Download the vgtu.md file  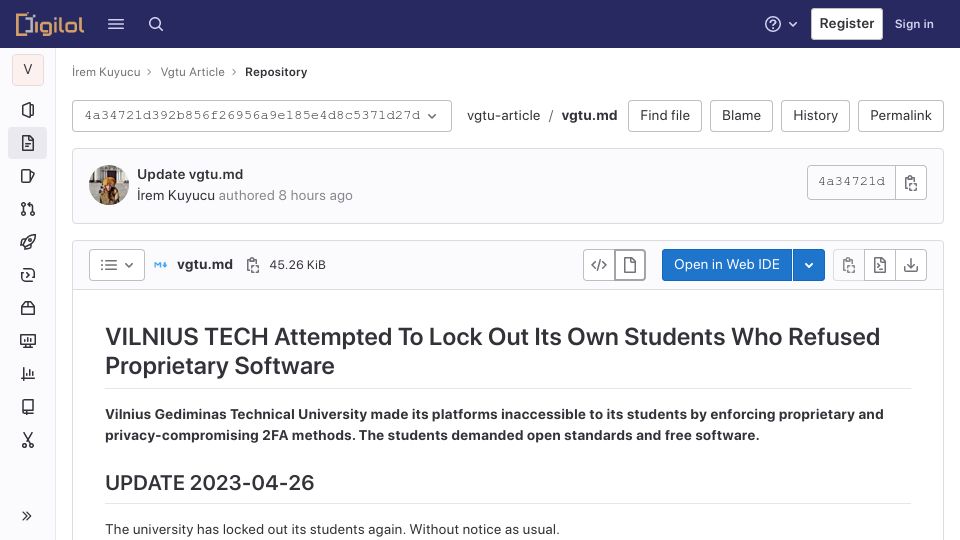[x=911, y=265]
